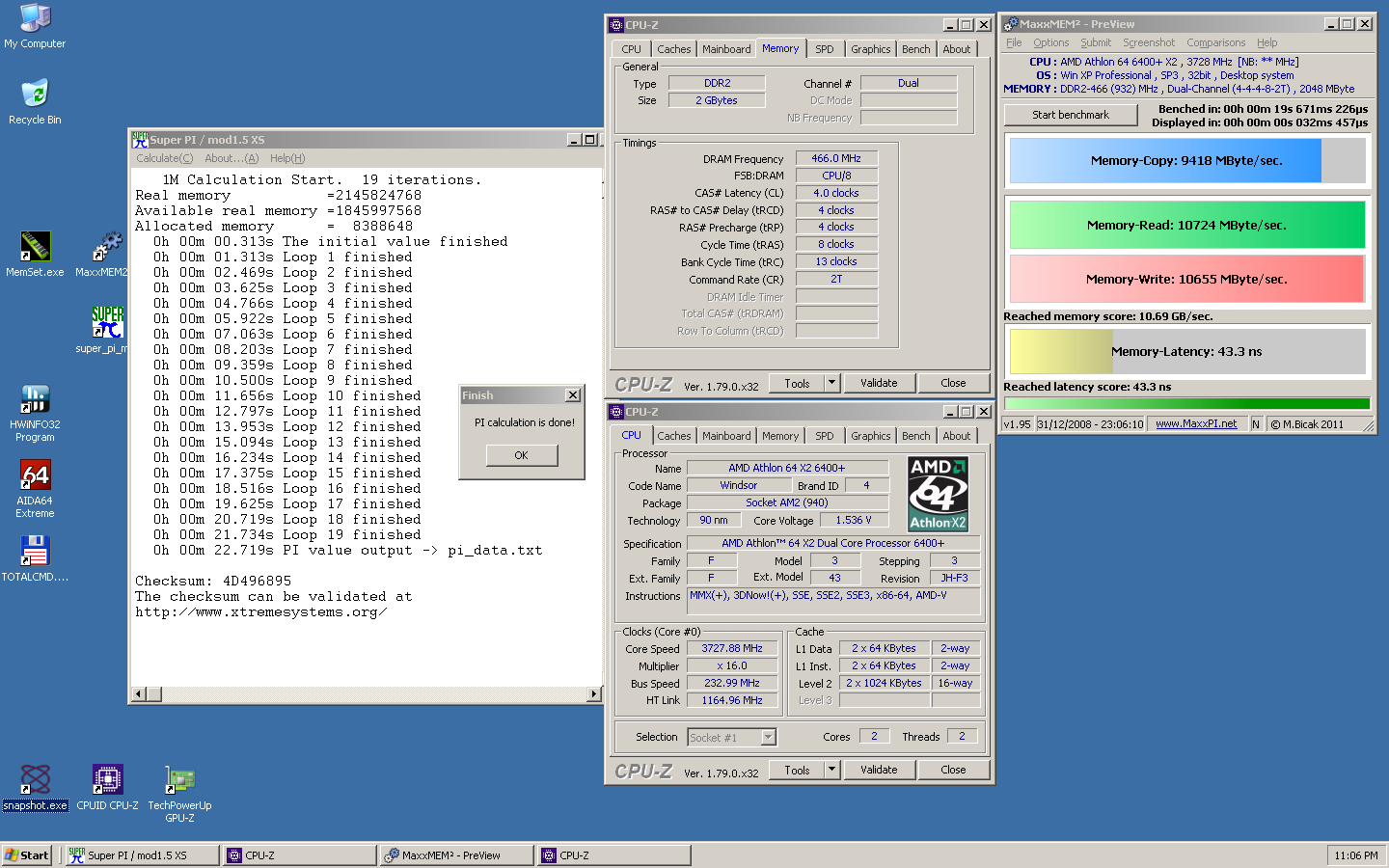Switch to Caches tab in top CPU-Z window

[x=674, y=49]
